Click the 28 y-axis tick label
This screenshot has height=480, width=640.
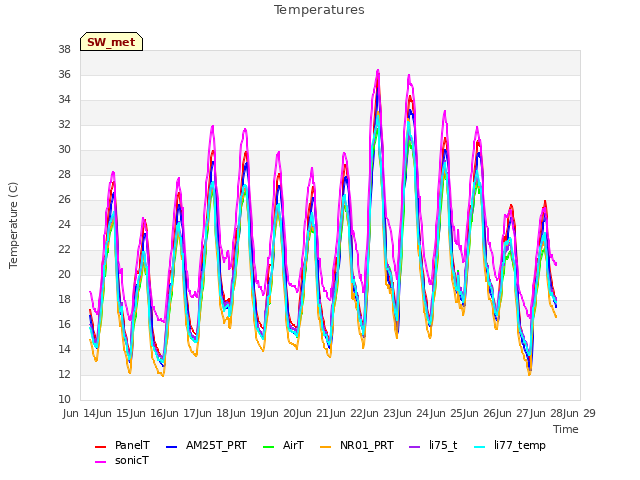pos(64,174)
